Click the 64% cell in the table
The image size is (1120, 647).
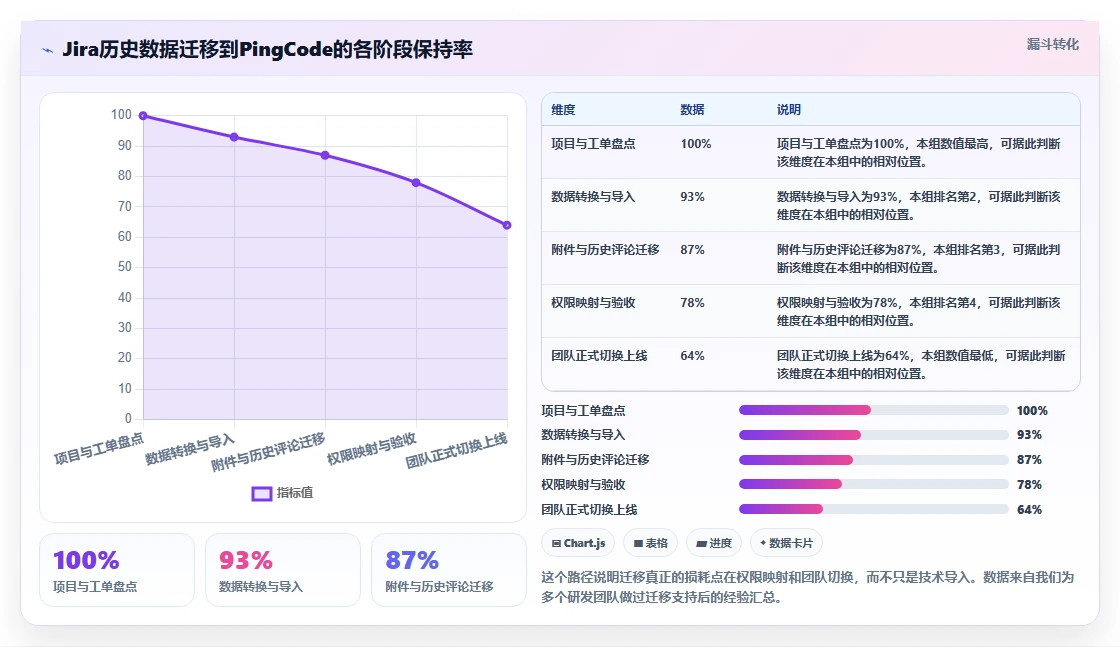pyautogui.click(x=692, y=356)
